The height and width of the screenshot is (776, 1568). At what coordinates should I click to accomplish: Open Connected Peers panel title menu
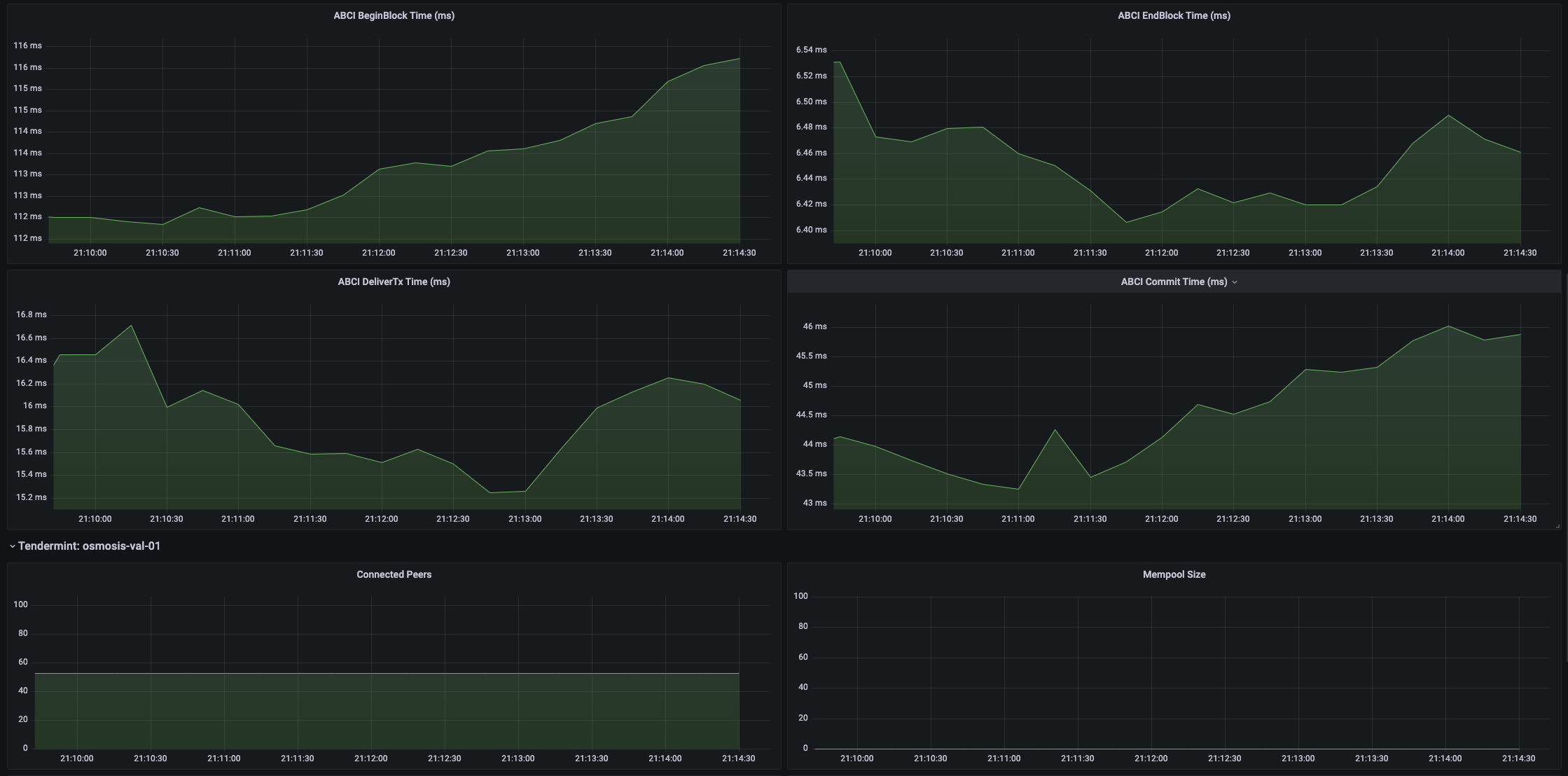(394, 574)
